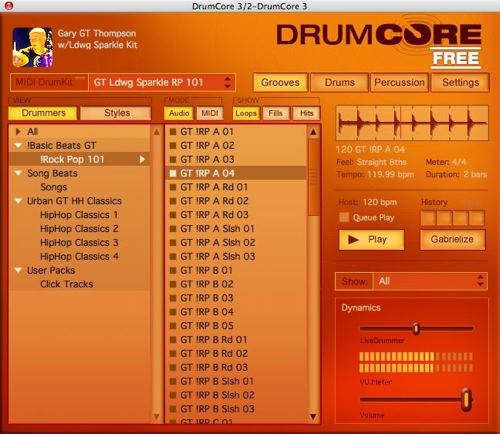The width and height of the screenshot is (500, 434).
Task: Click the square icon beside GT !RP B Rd 01
Action: tap(173, 340)
